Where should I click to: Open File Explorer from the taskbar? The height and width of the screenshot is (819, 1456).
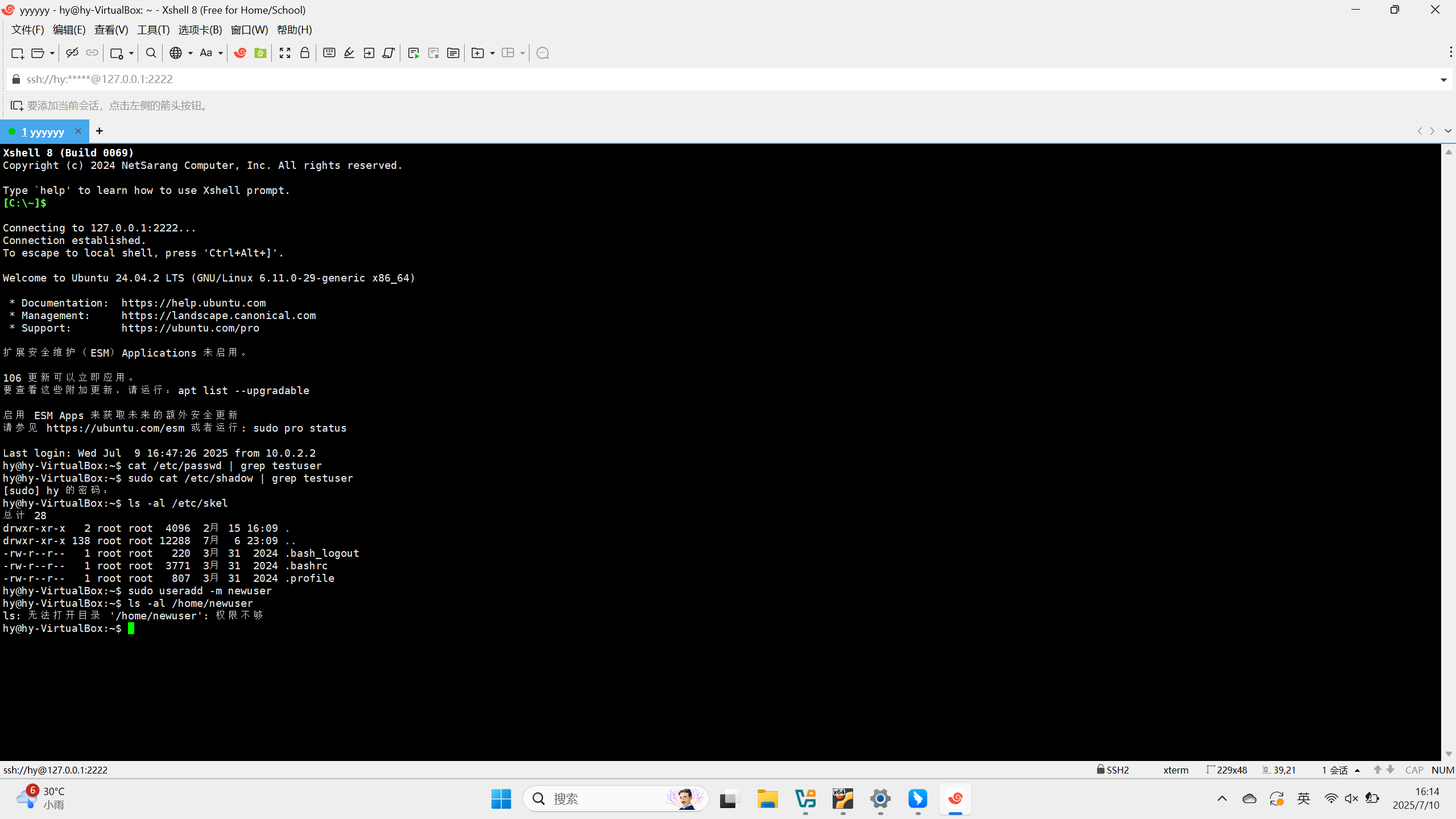pos(767,799)
